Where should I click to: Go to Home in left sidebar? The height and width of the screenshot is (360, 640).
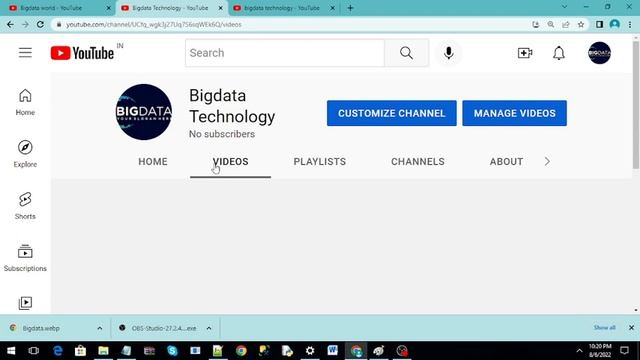click(25, 102)
